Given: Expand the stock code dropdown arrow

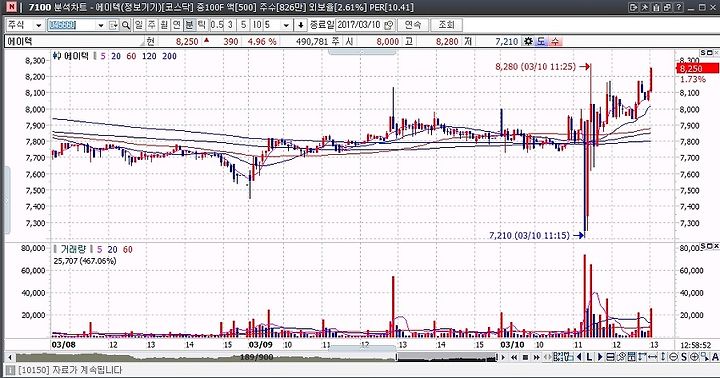Looking at the screenshot, I should 101,25.
